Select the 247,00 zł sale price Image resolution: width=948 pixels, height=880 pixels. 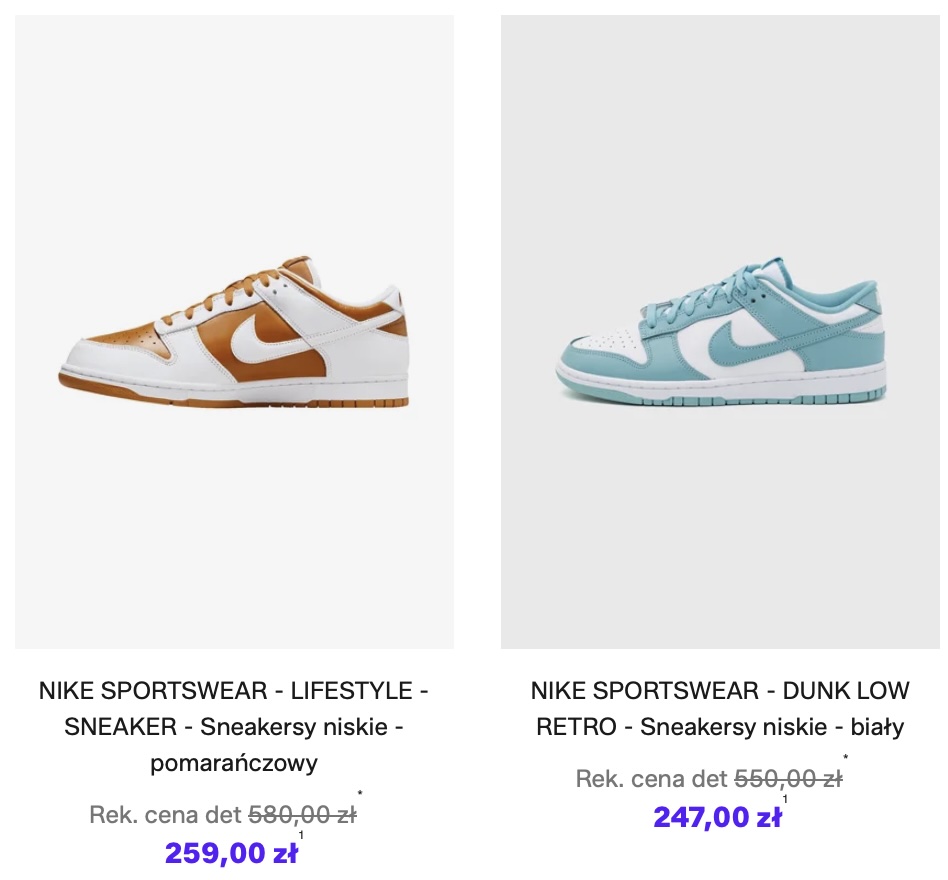coord(717,817)
